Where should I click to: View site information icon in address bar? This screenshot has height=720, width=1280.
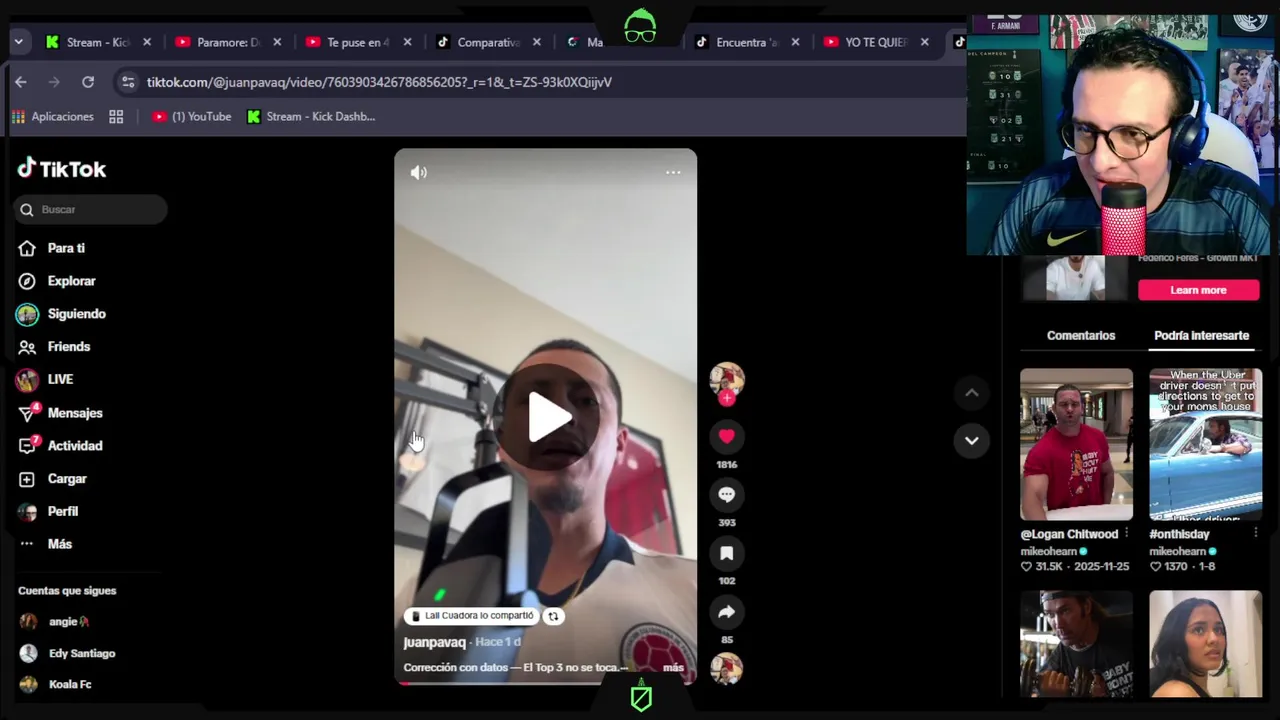(x=127, y=82)
